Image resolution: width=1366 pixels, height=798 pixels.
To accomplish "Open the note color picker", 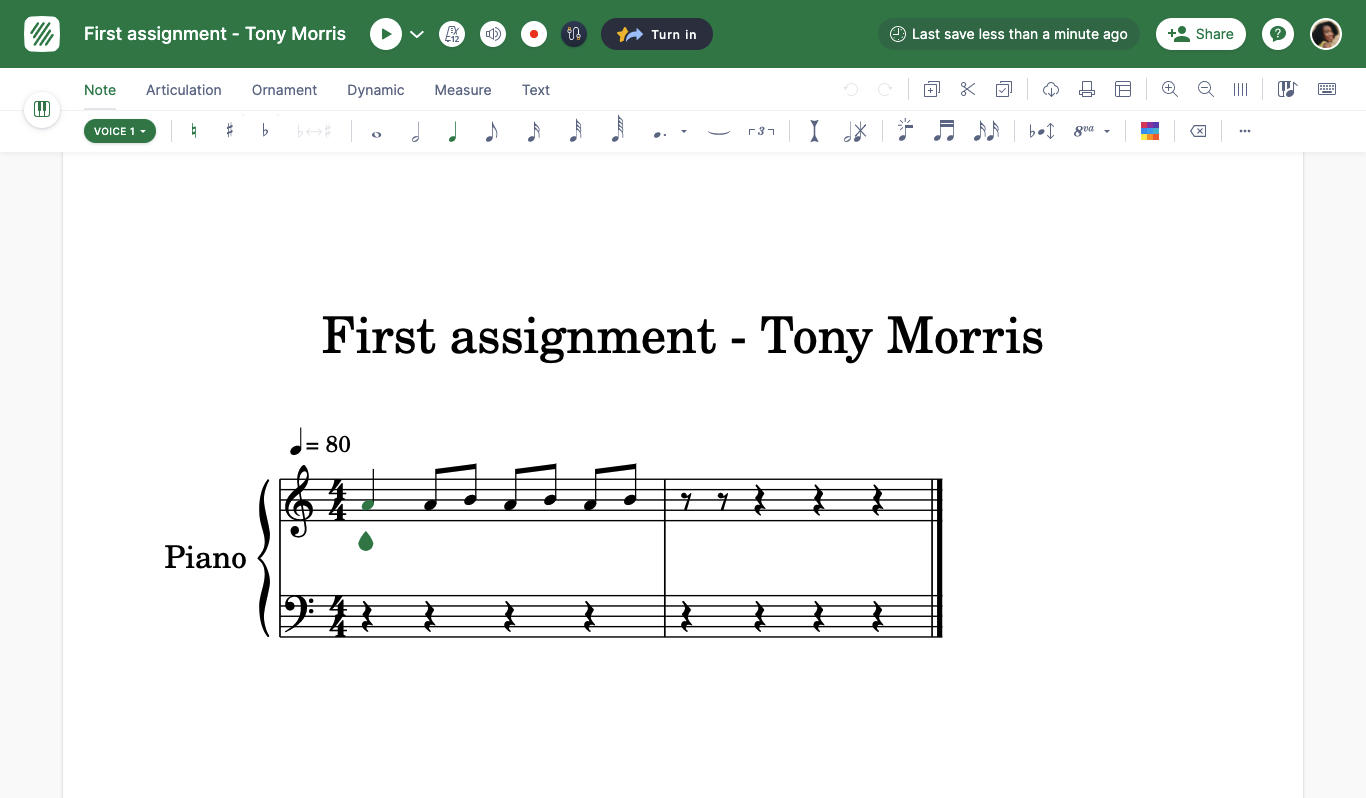I will pyautogui.click(x=1150, y=131).
